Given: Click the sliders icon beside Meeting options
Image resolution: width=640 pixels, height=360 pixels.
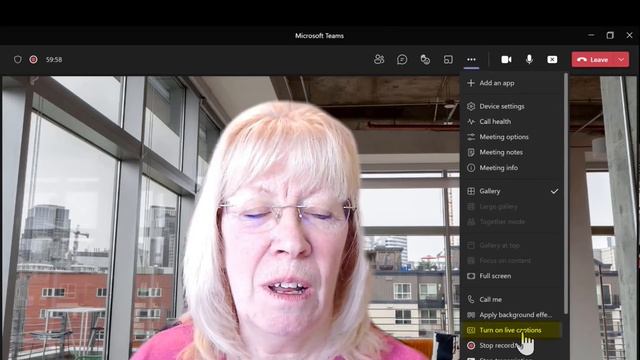Looking at the screenshot, I should pos(471,137).
